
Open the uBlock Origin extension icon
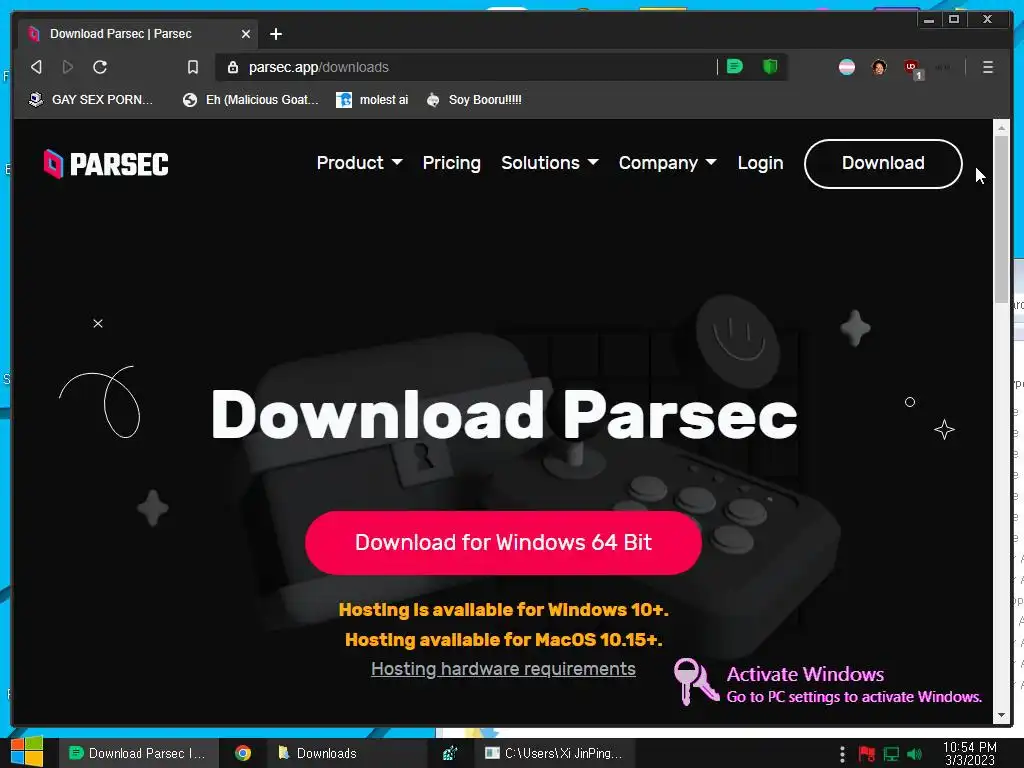pyautogui.click(x=912, y=69)
